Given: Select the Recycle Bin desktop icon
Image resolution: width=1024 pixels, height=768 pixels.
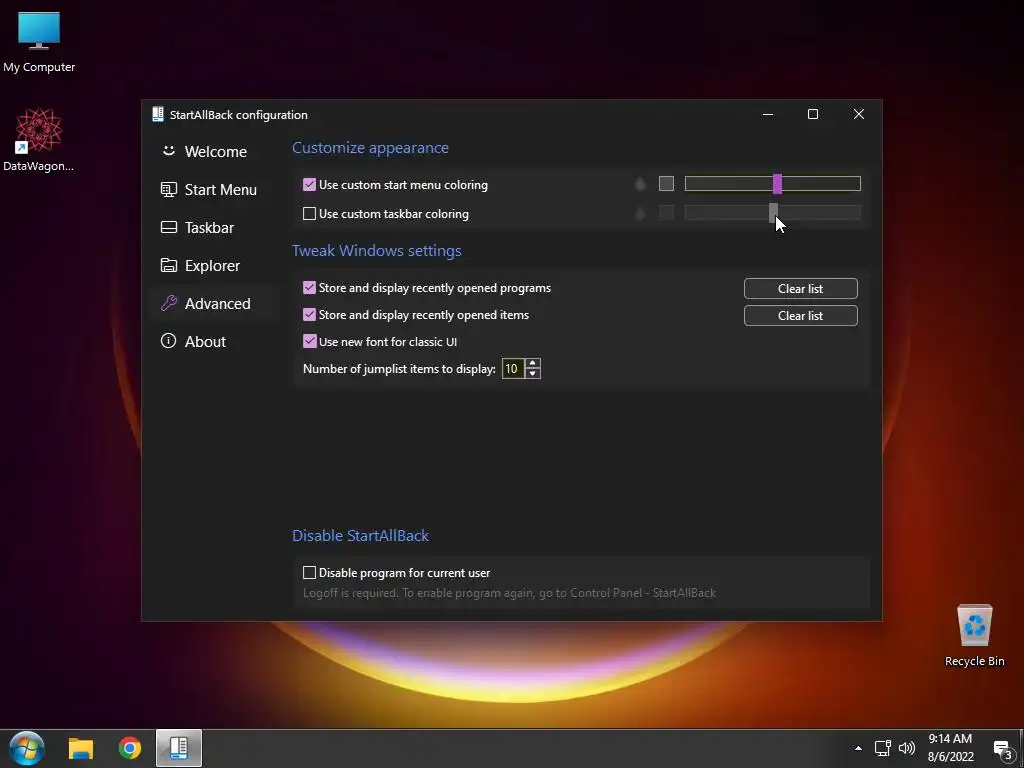Looking at the screenshot, I should point(974,635).
